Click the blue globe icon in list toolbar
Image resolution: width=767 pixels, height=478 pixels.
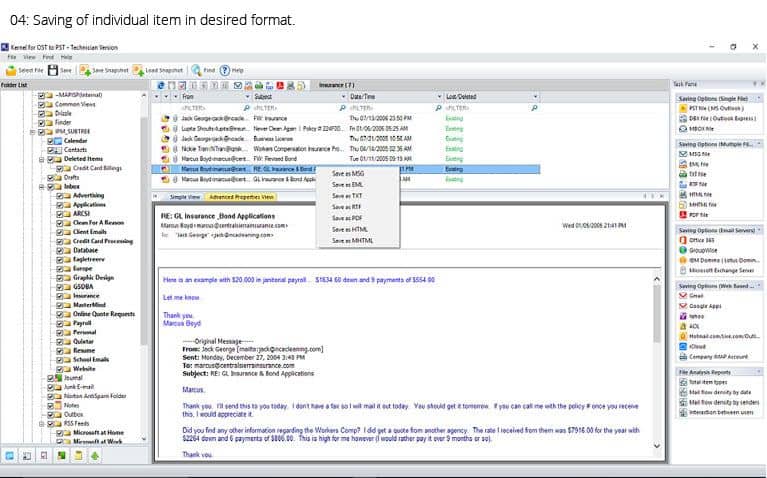[x=161, y=86]
